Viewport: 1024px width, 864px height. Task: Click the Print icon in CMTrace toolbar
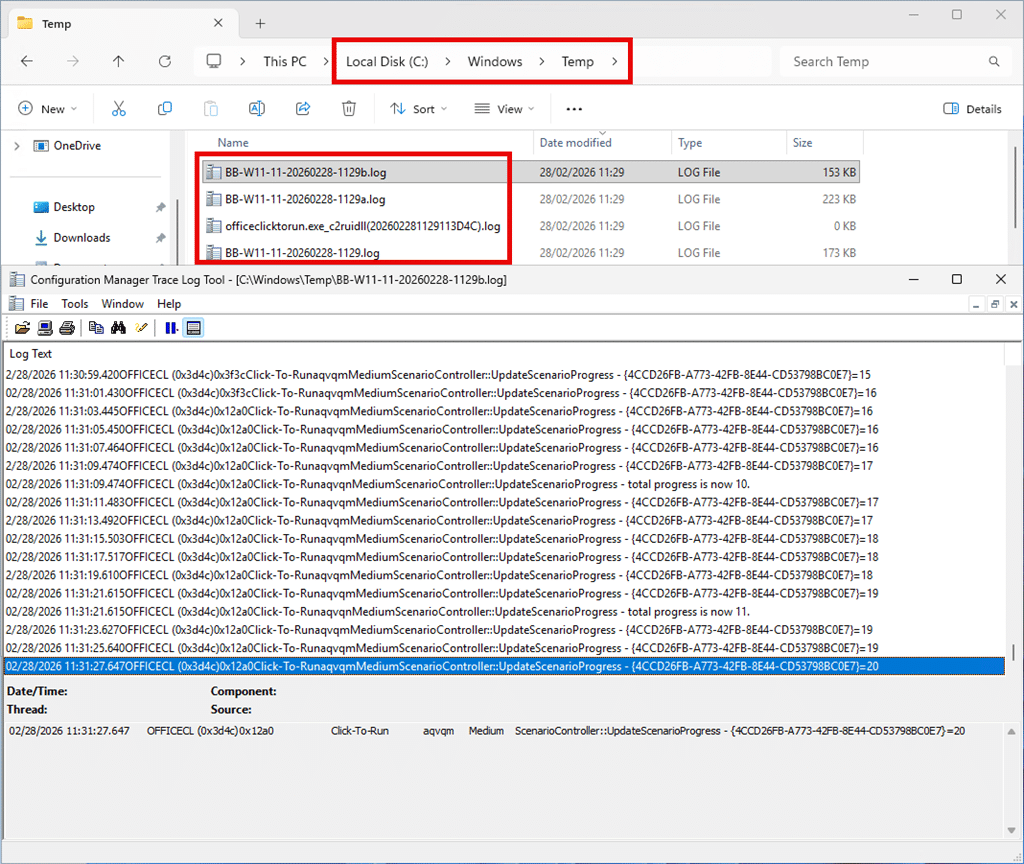(x=66, y=327)
